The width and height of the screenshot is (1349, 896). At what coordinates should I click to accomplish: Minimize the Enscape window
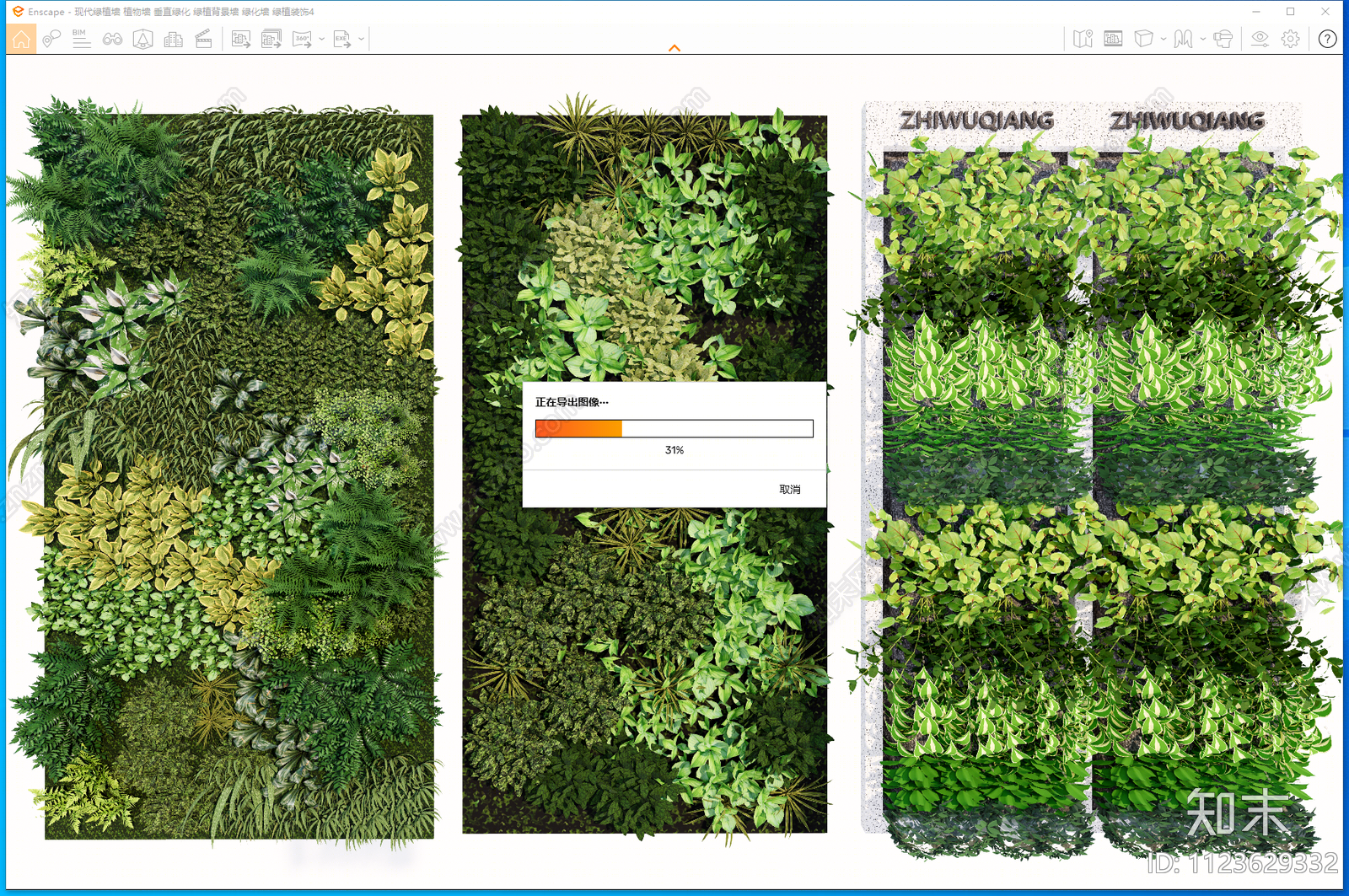point(1256,12)
